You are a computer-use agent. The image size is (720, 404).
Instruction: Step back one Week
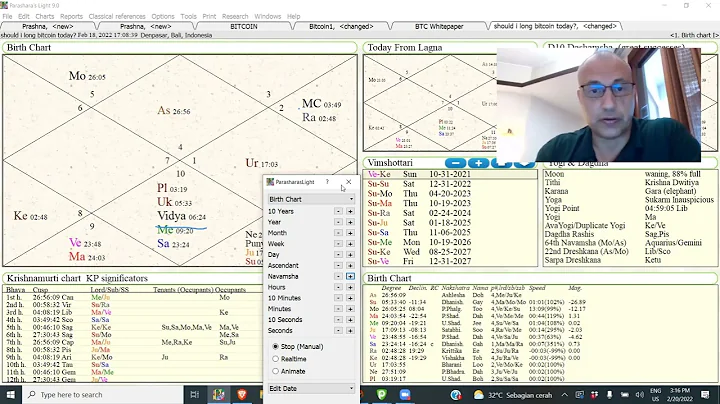(x=338, y=244)
